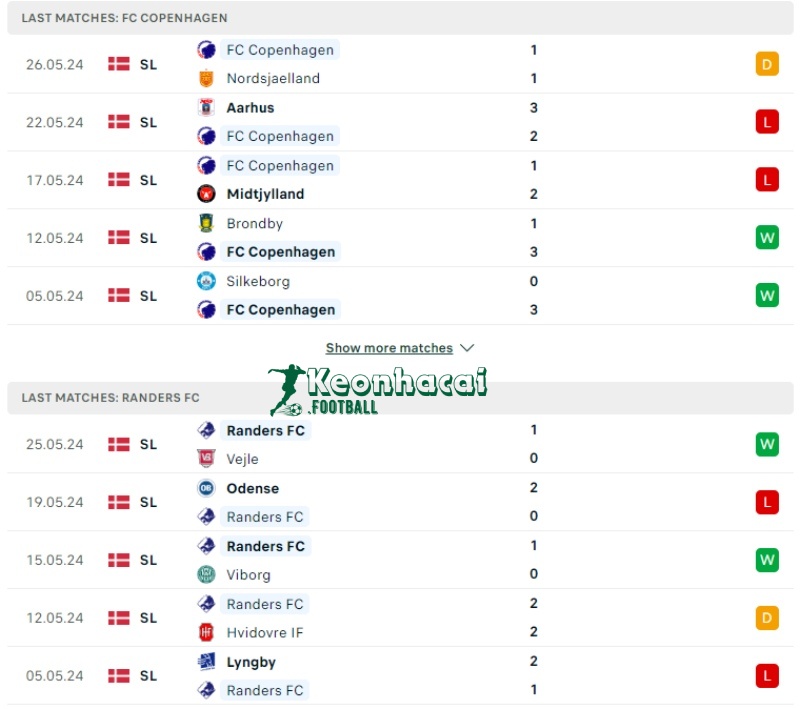Click the Silkeborg team logo
Viewport: 800px width, 709px height.
(x=207, y=281)
